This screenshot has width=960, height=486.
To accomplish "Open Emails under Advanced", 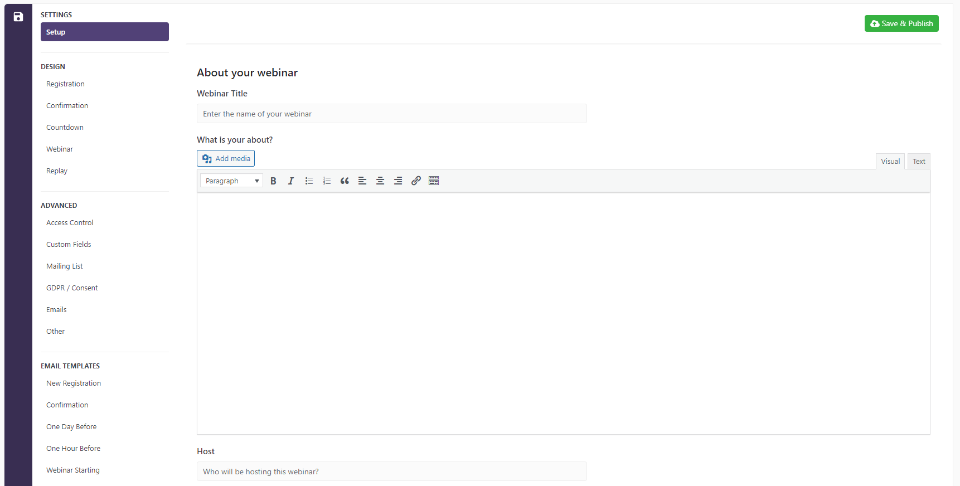I will tap(56, 310).
